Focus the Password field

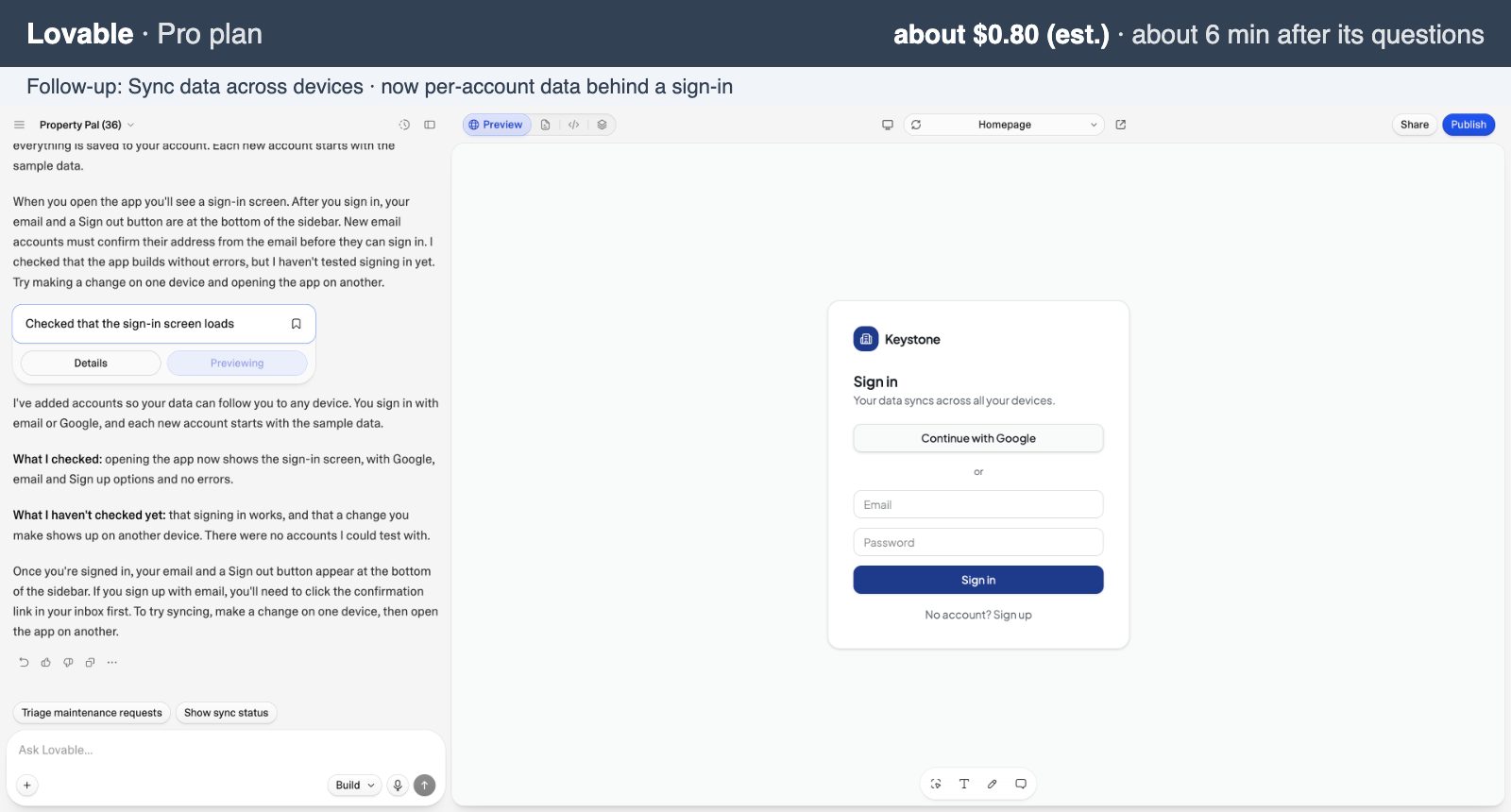[978, 543]
